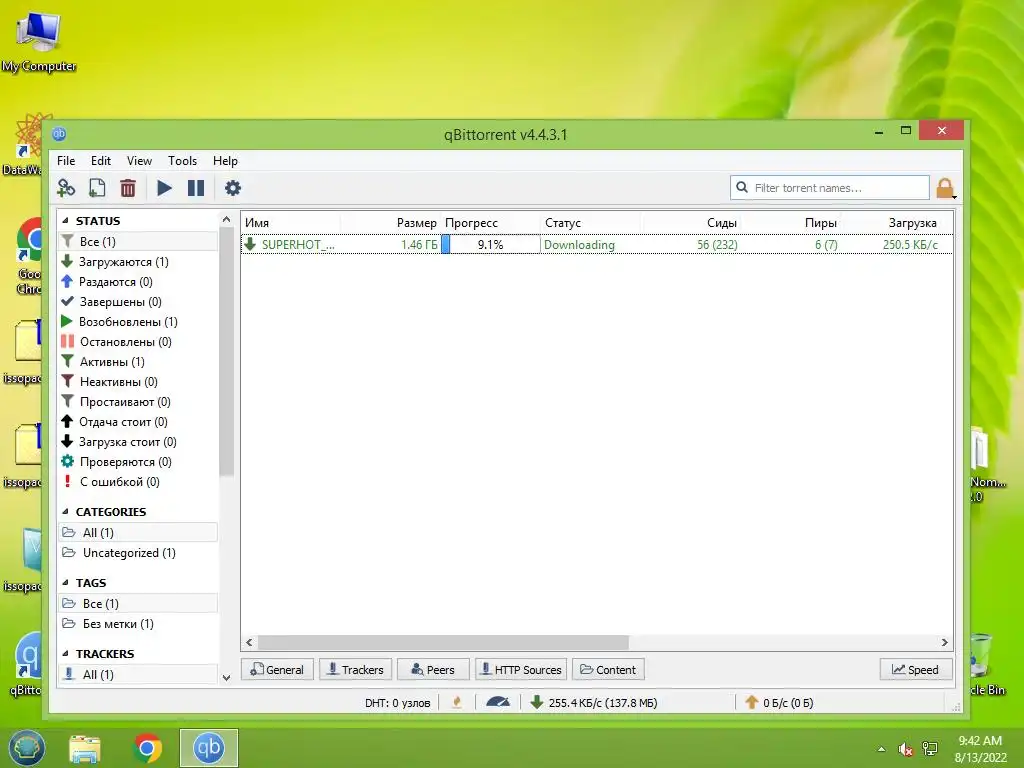Select the Остановлены (0) status filter

[138, 342]
